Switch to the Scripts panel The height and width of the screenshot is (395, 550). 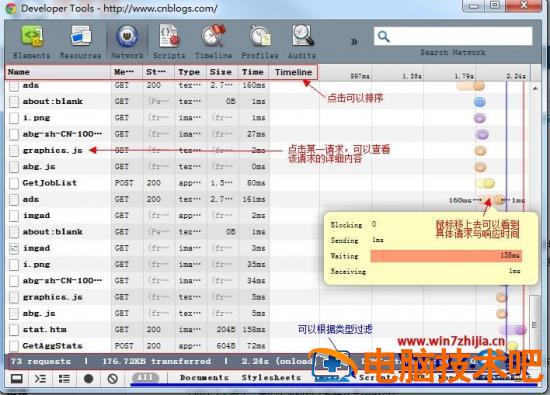click(x=169, y=41)
